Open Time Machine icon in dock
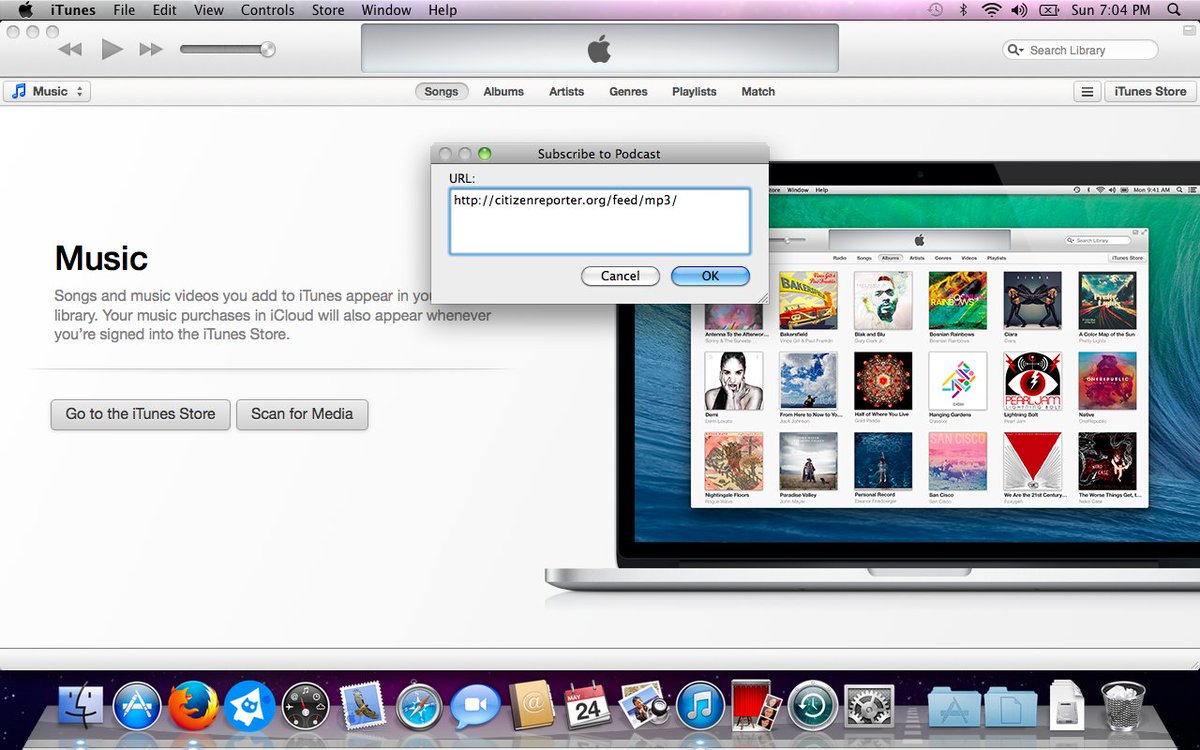The image size is (1200, 750). coord(812,708)
